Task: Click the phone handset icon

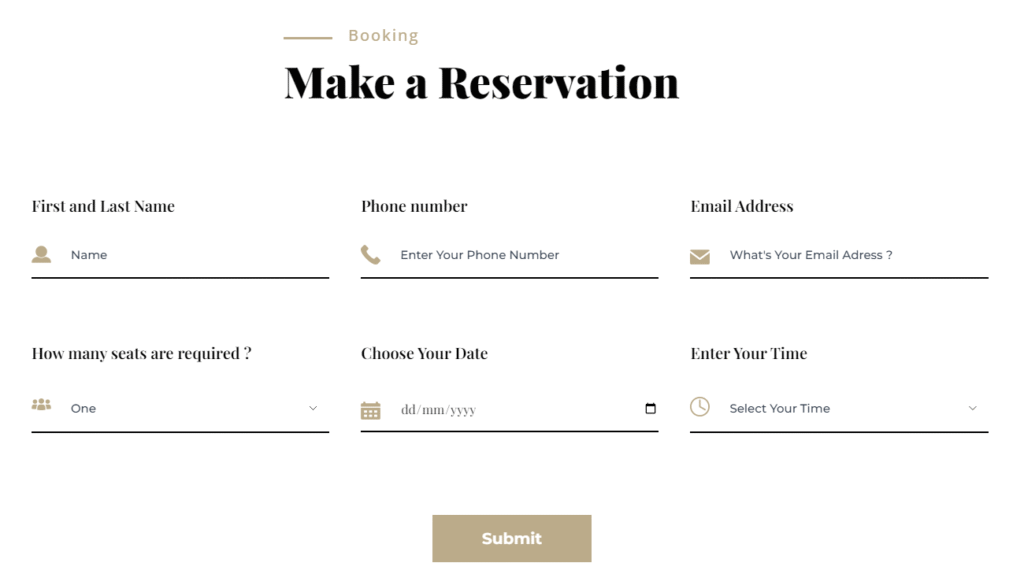Action: point(371,255)
